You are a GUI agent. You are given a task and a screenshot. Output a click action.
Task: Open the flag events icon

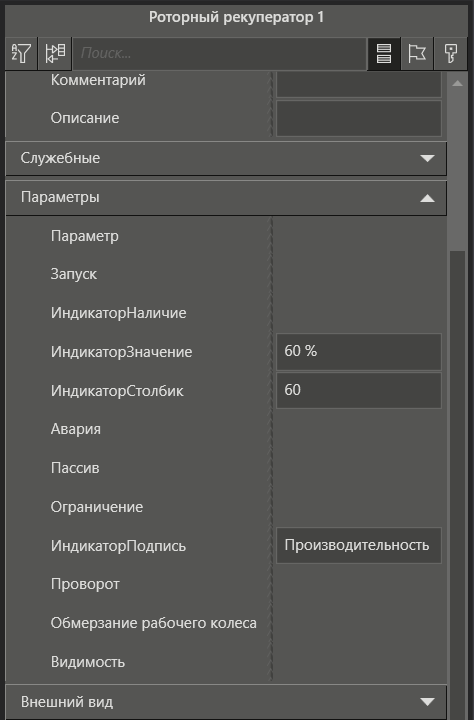tap(417, 53)
